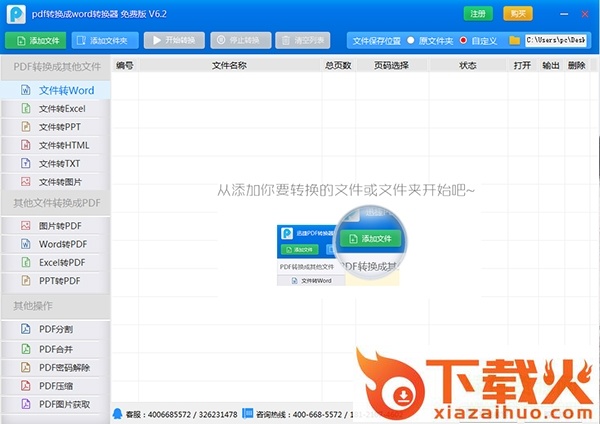This screenshot has height=424, width=600.
Task: Click the Word icon beside Word转PDF
Action: tap(26, 244)
